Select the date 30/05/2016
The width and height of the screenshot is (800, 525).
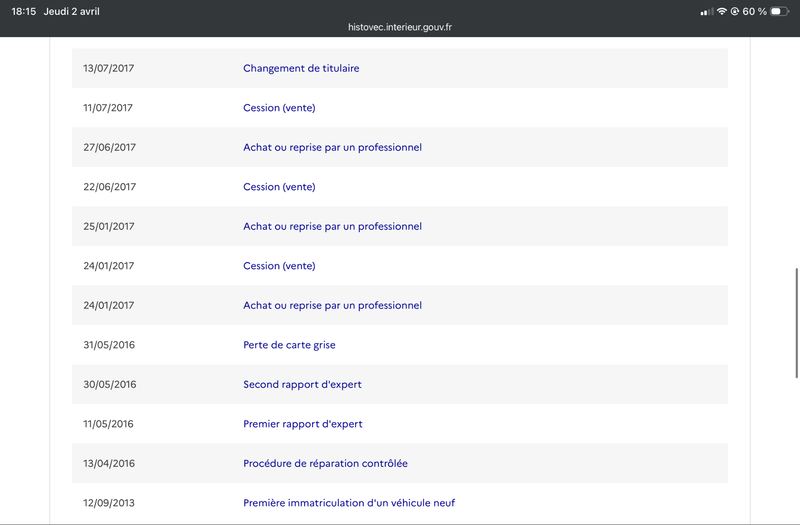tap(110, 384)
